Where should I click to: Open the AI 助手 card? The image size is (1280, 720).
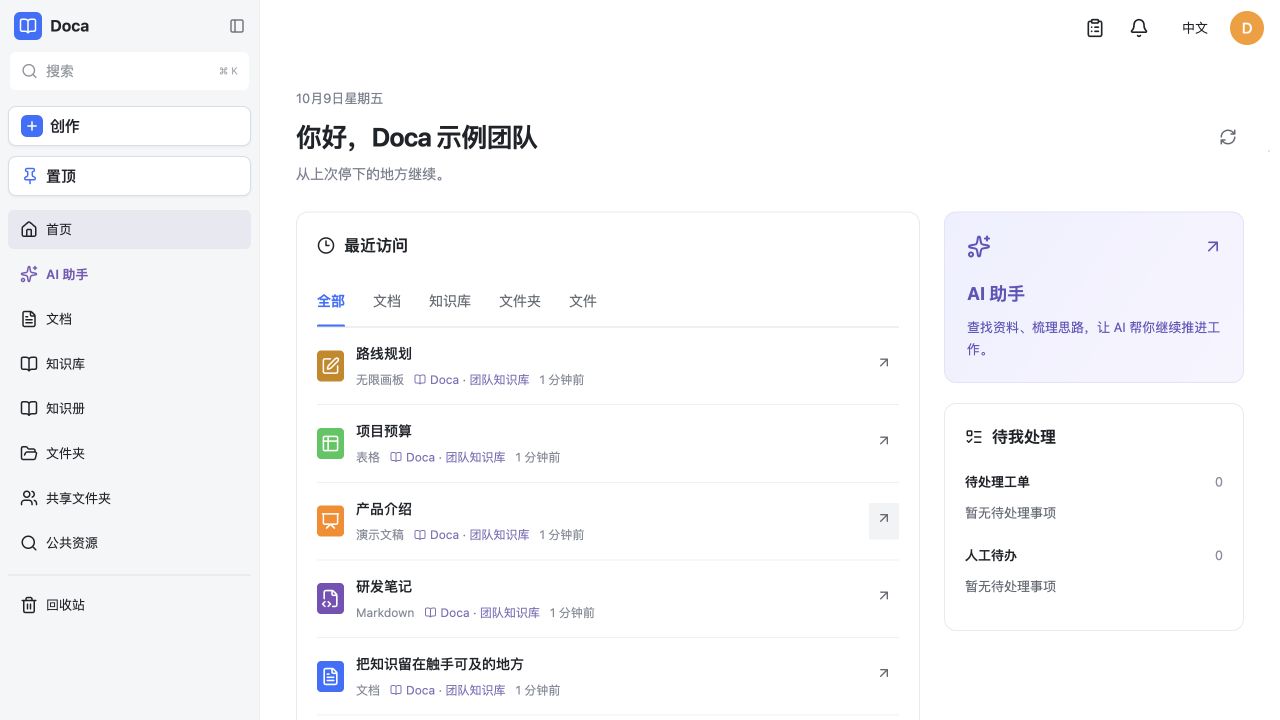click(1094, 297)
